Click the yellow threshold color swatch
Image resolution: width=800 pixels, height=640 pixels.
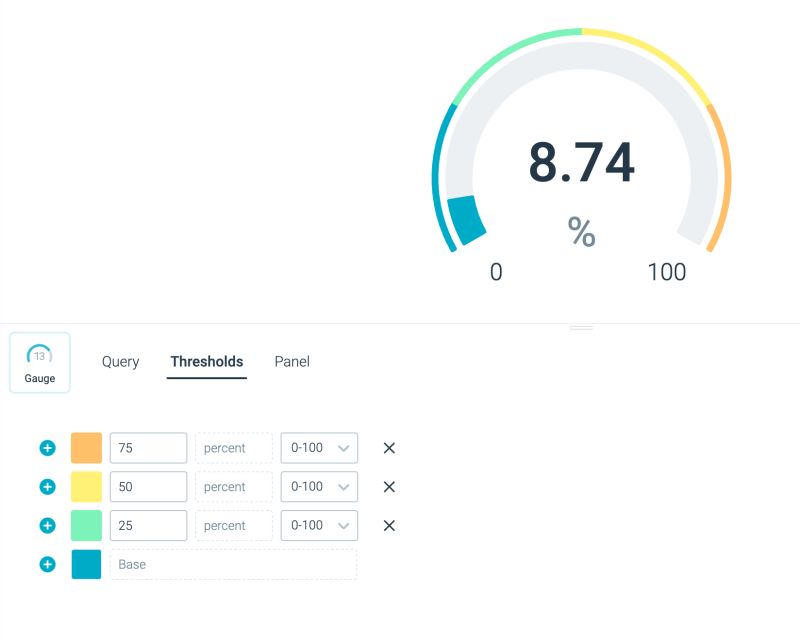88,486
